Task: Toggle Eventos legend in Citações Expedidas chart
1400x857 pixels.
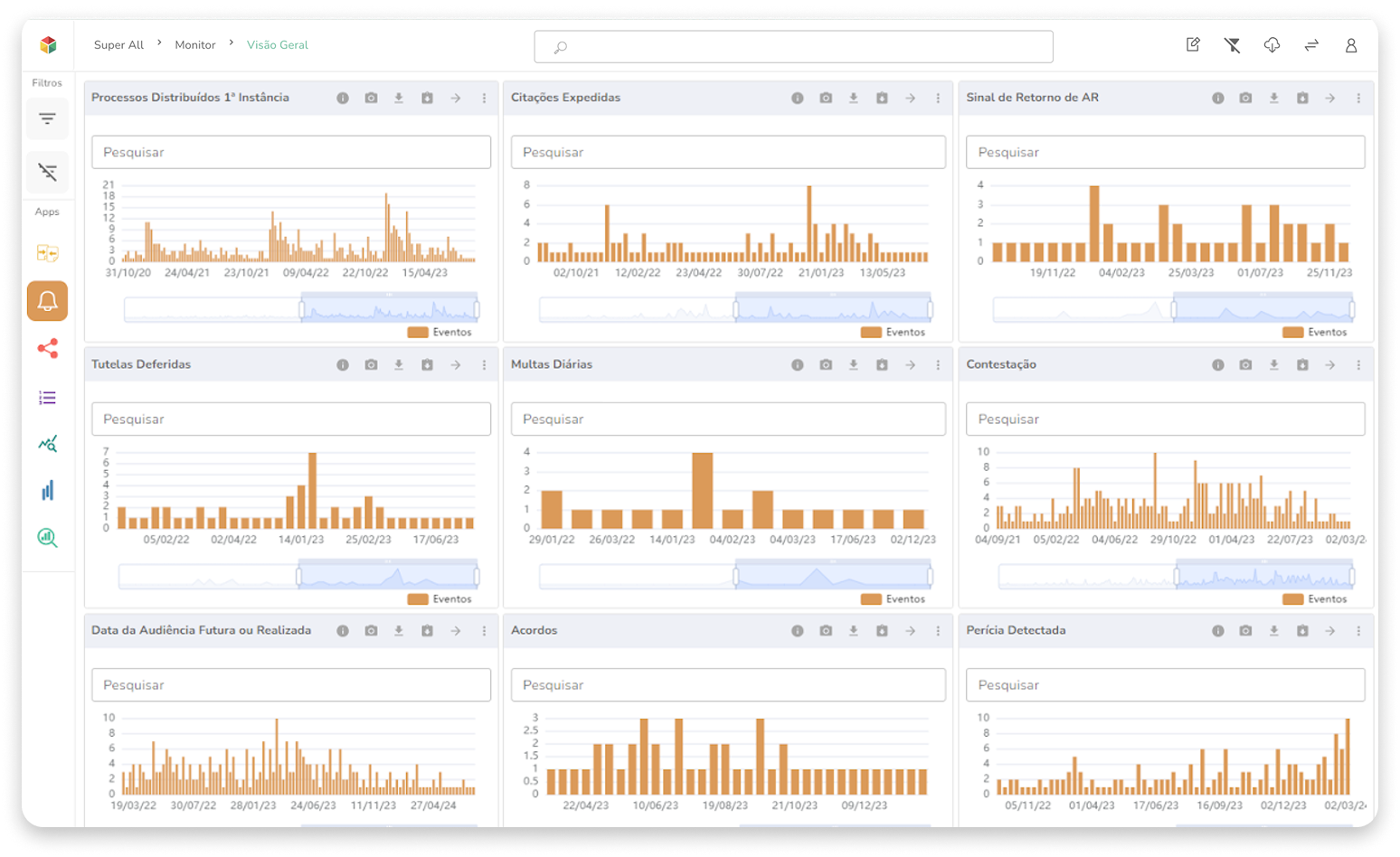Action: tap(893, 332)
